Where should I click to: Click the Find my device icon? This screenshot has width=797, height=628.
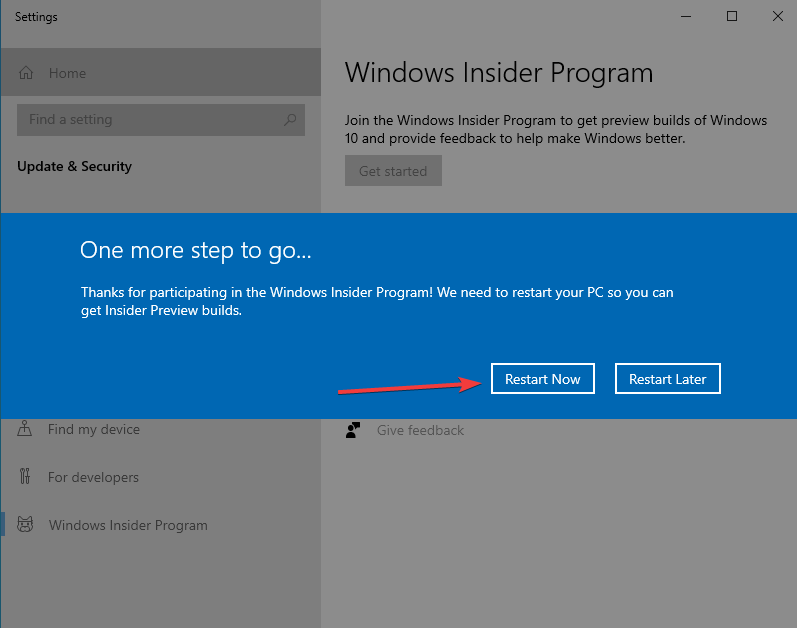click(24, 428)
